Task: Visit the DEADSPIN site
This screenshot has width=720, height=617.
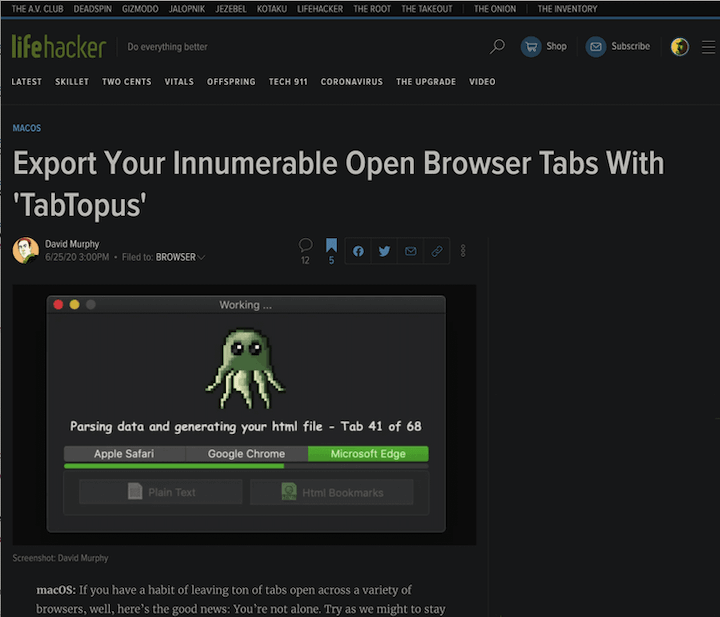Action: pos(92,9)
